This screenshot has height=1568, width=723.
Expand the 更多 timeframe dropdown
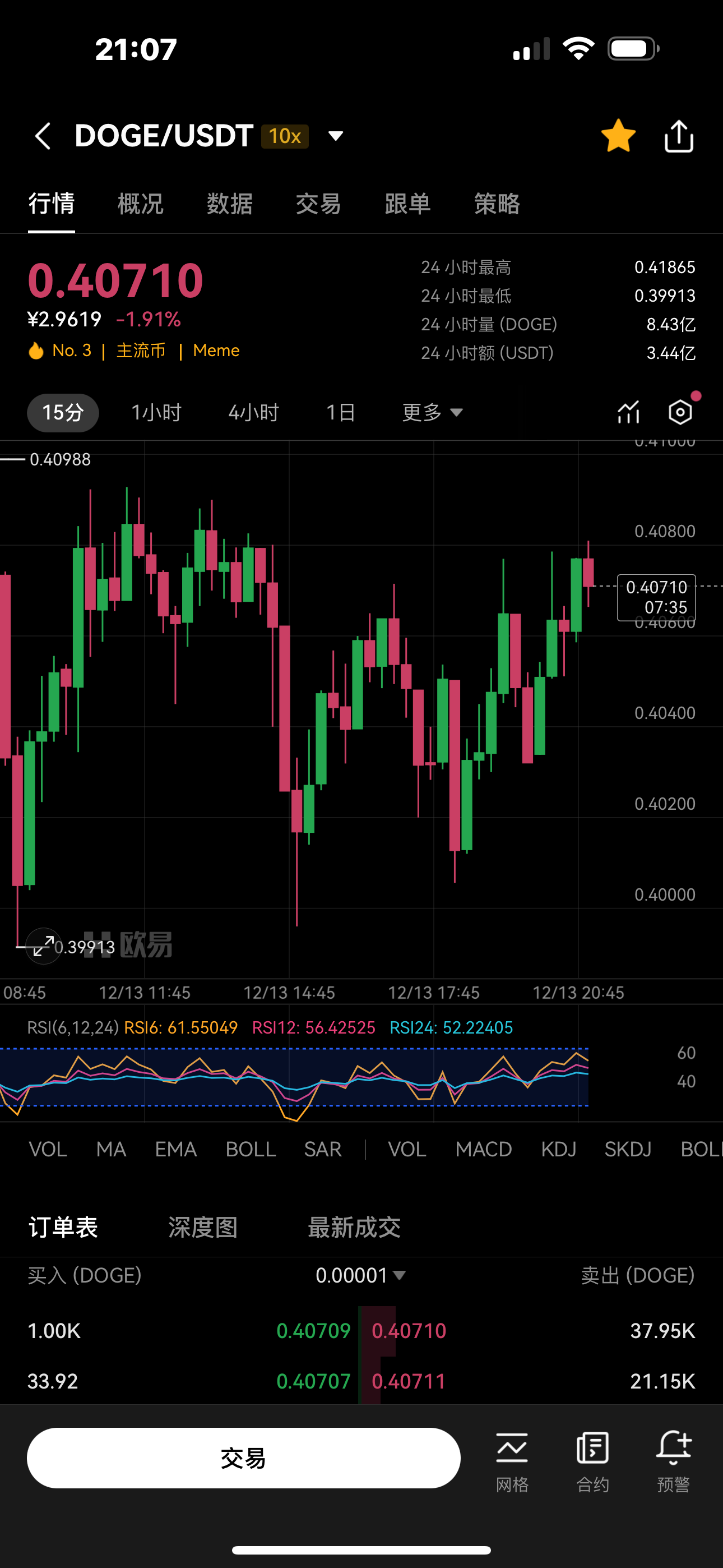[x=433, y=413]
